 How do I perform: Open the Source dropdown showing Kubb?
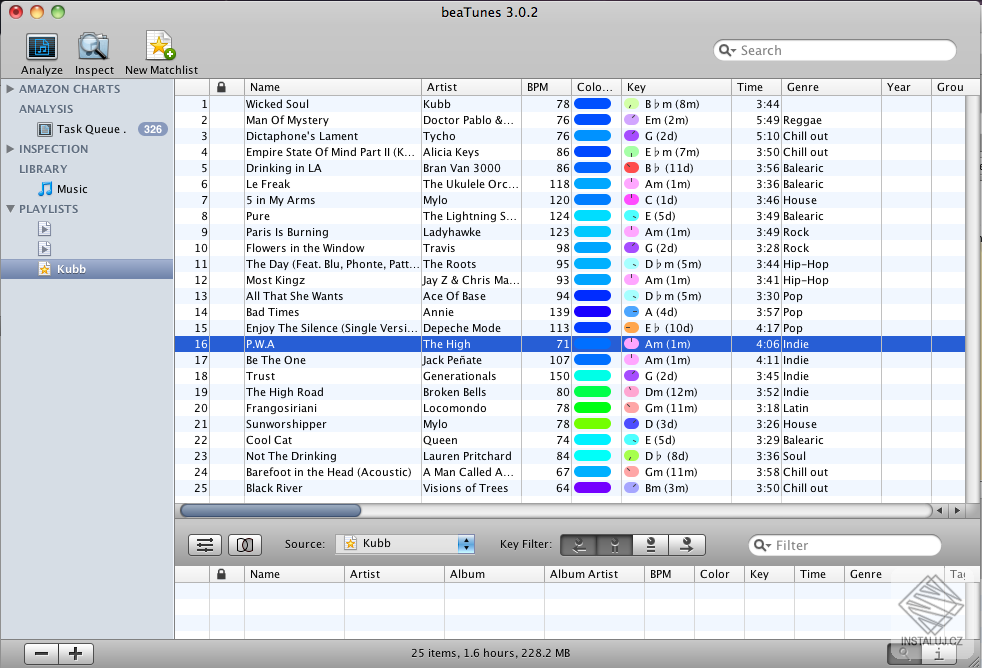click(405, 544)
